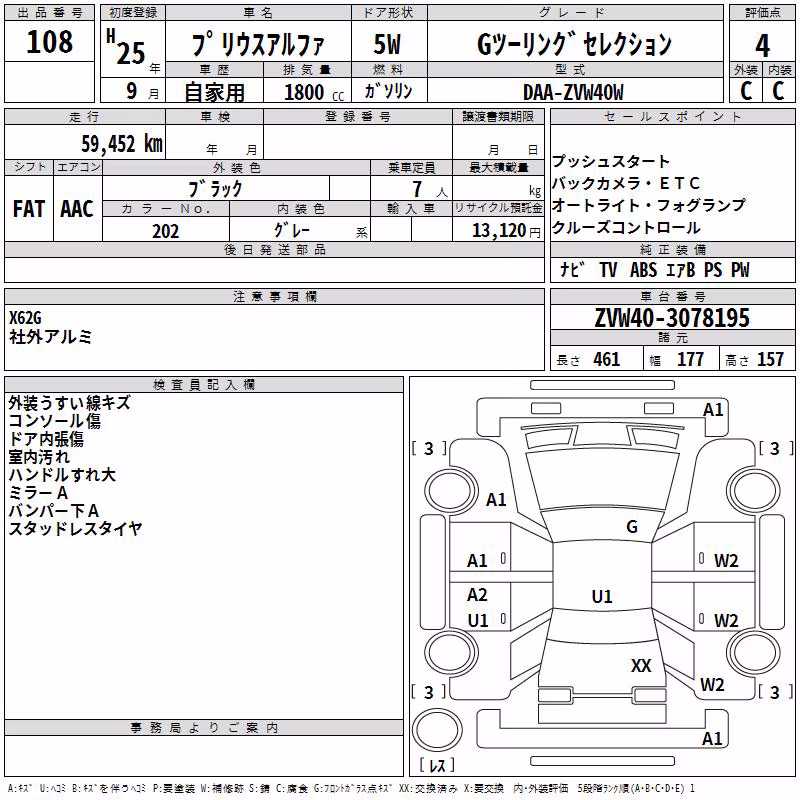Click genuine equipment ナビ
Viewport: 800px width, 800px height.
(x=572, y=269)
